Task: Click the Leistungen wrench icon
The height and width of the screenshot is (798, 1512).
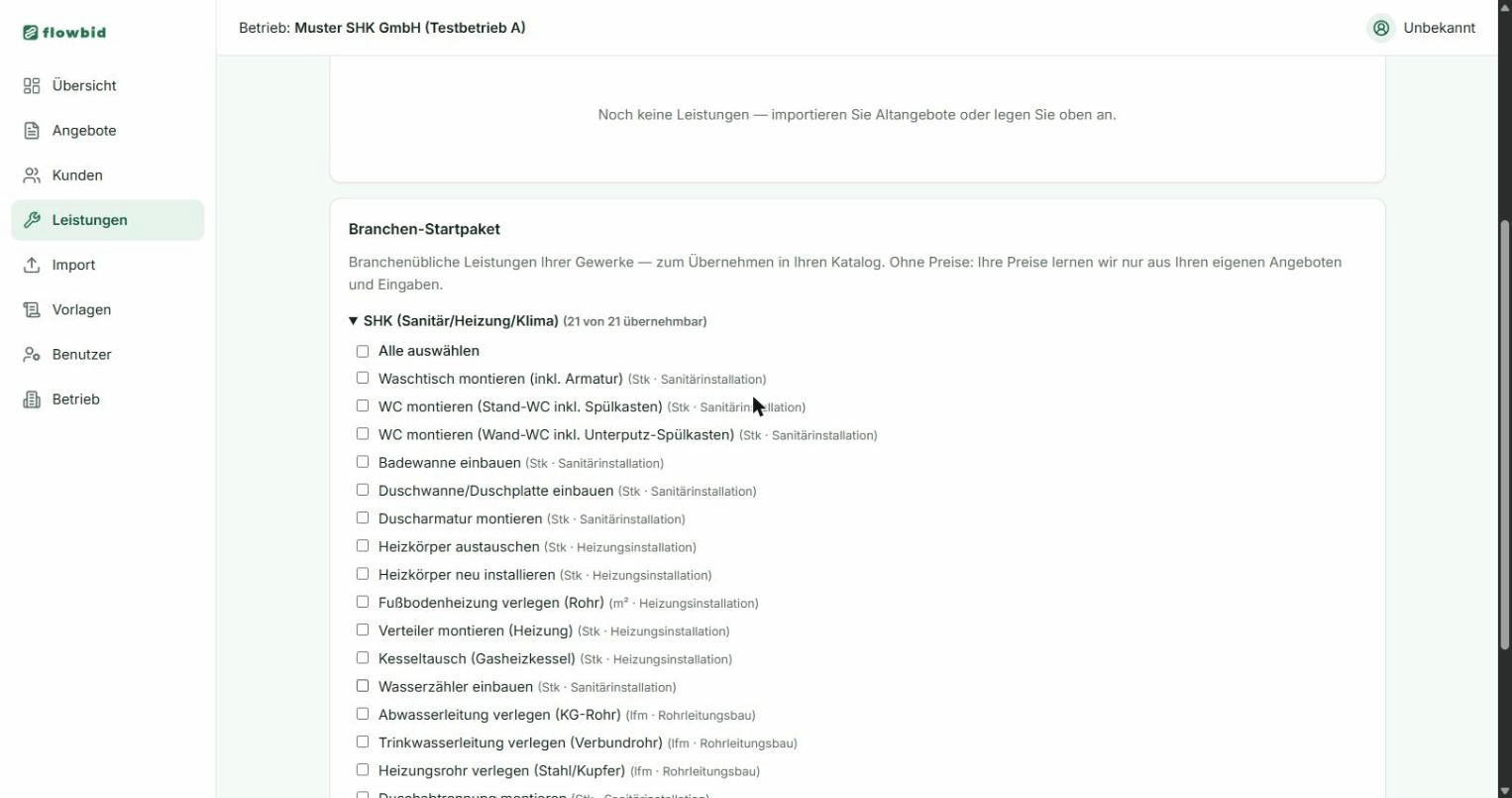Action: (32, 220)
